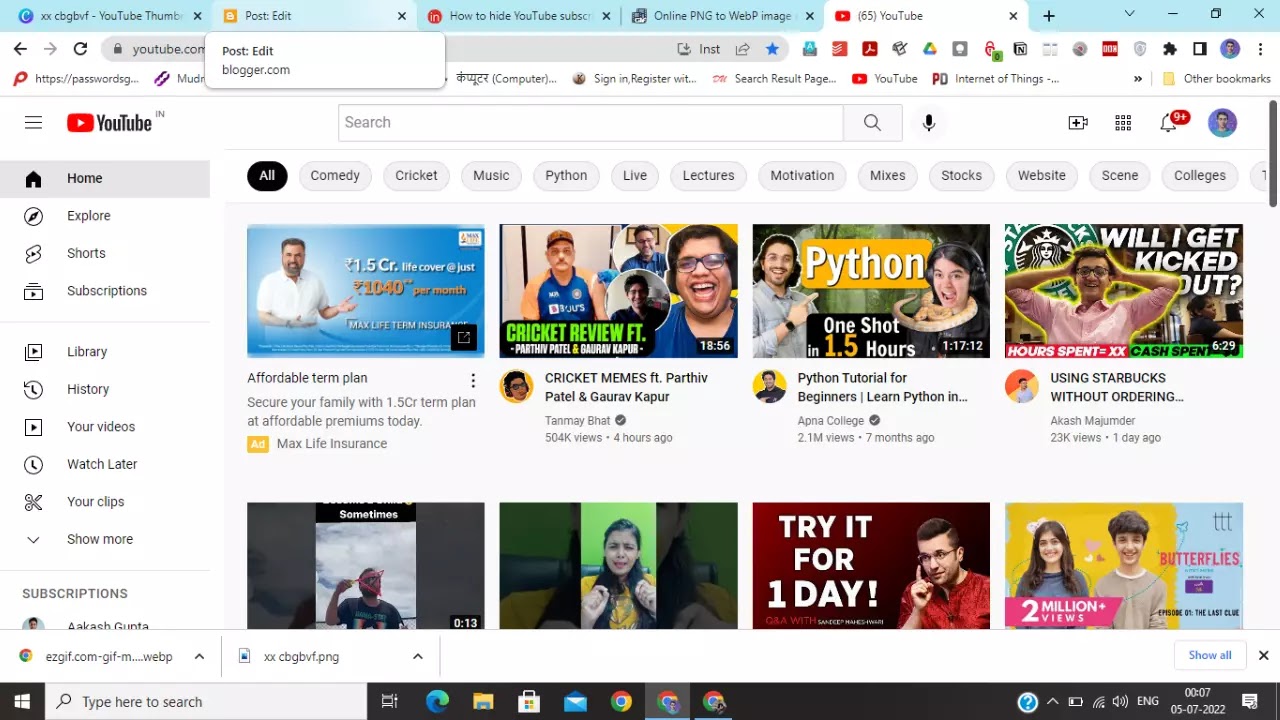1280x720 pixels.
Task: Open Subscriptions in the sidebar
Action: click(x=105, y=291)
